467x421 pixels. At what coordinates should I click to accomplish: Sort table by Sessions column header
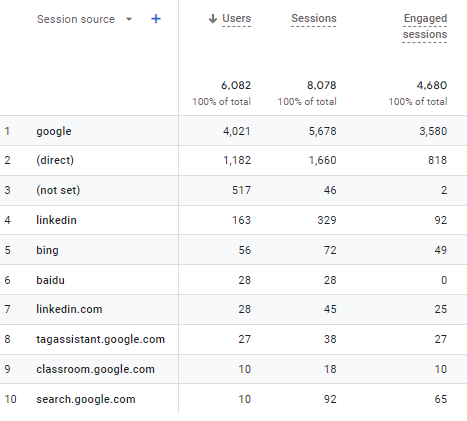click(x=314, y=18)
